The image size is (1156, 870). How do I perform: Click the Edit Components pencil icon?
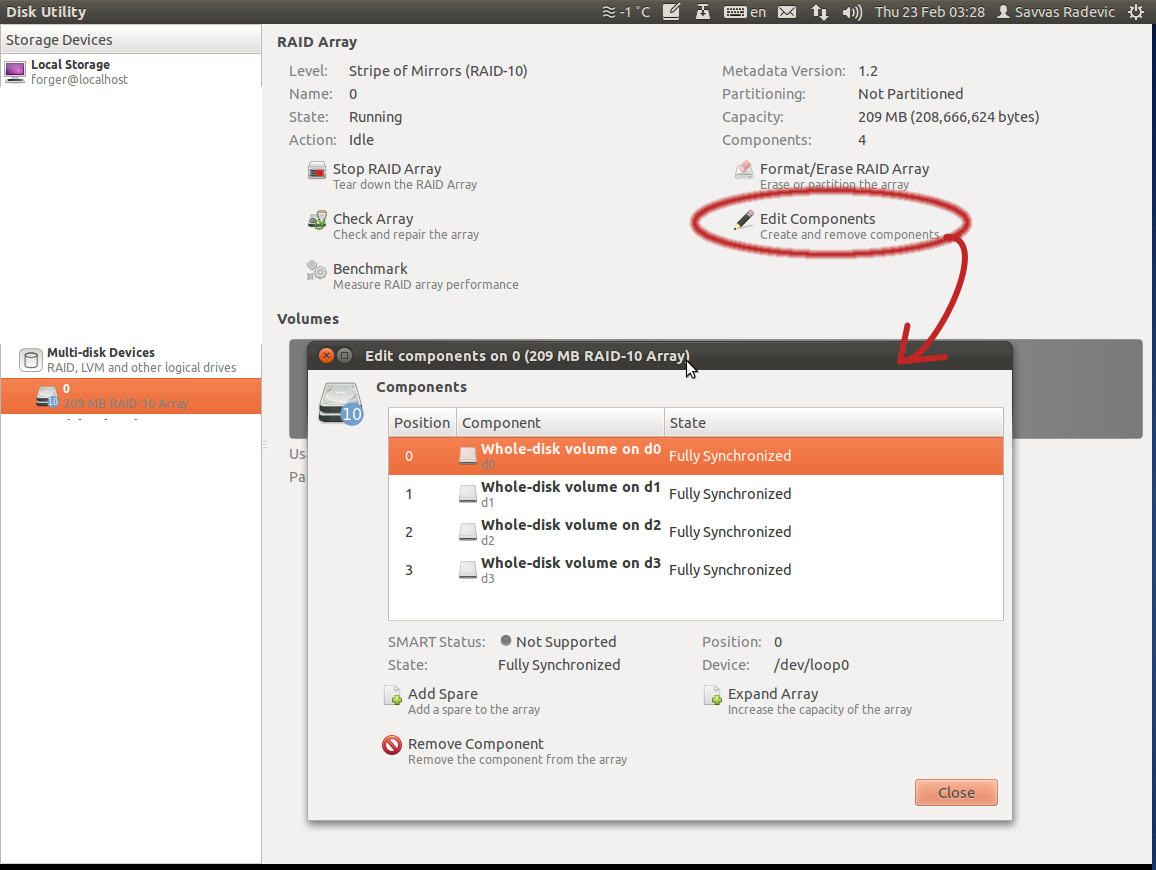pyautogui.click(x=744, y=221)
